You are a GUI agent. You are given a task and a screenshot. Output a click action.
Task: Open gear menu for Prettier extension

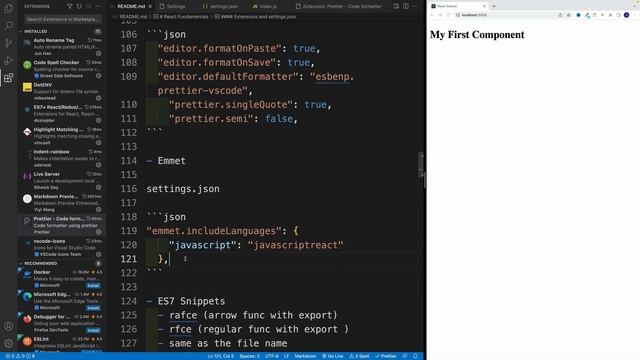click(98, 232)
